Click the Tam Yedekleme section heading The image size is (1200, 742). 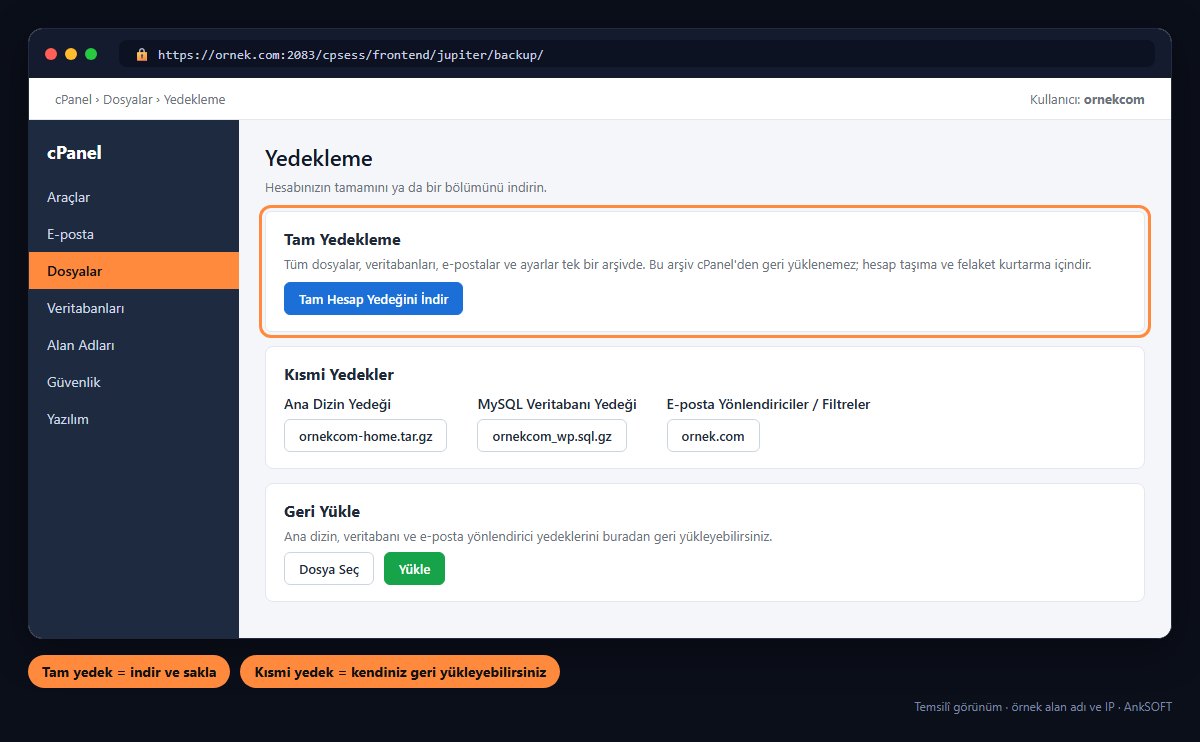[x=342, y=240]
